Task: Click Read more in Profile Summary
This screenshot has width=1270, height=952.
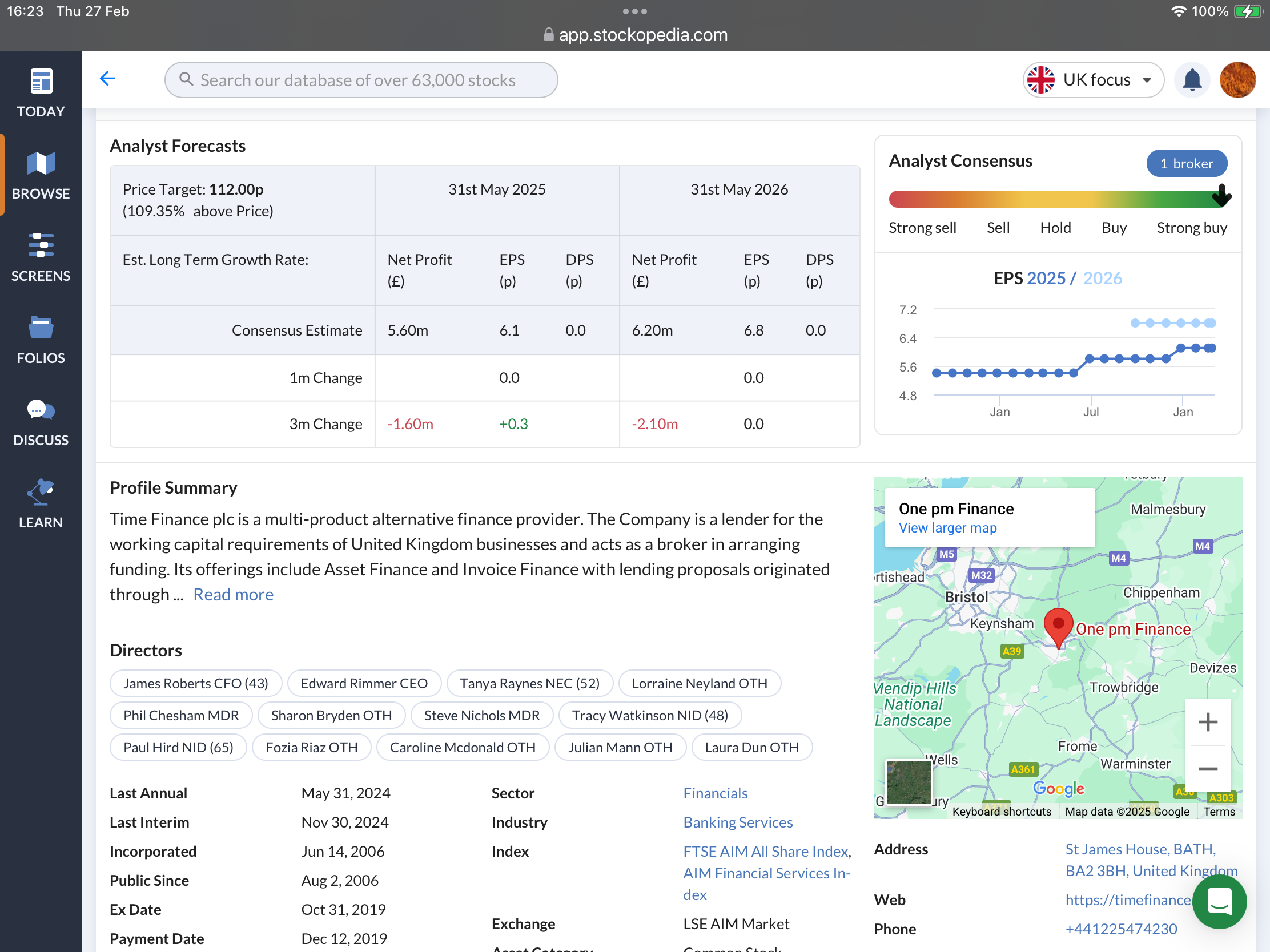Action: point(233,595)
